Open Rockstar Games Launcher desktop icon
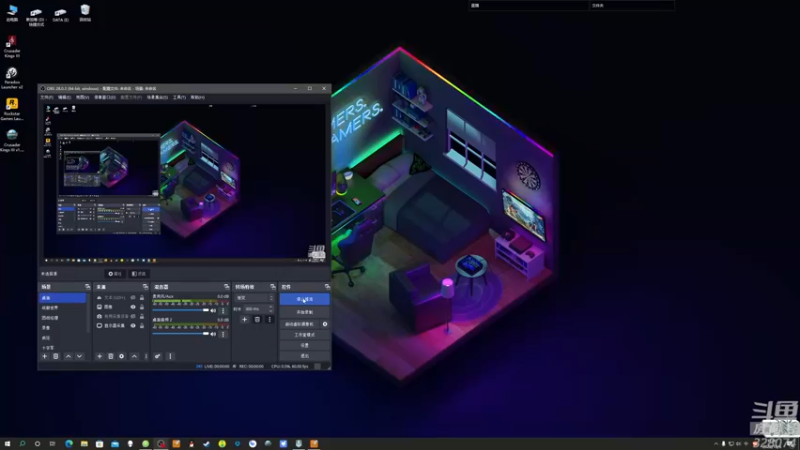This screenshot has height=450, width=800. tap(12, 109)
